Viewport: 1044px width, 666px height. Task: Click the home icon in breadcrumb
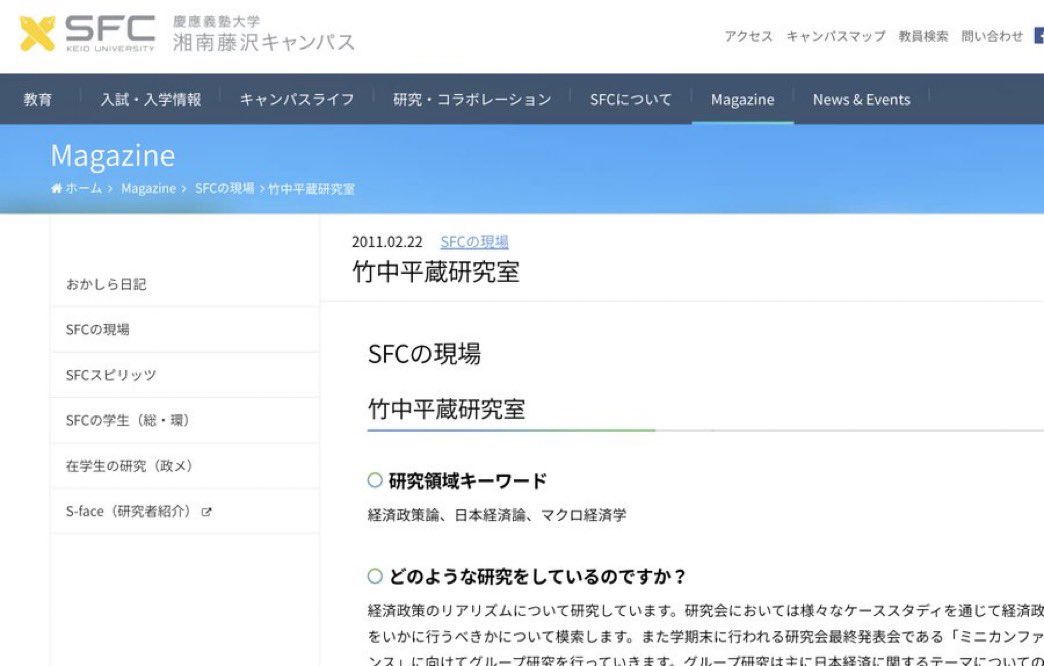[57, 189]
